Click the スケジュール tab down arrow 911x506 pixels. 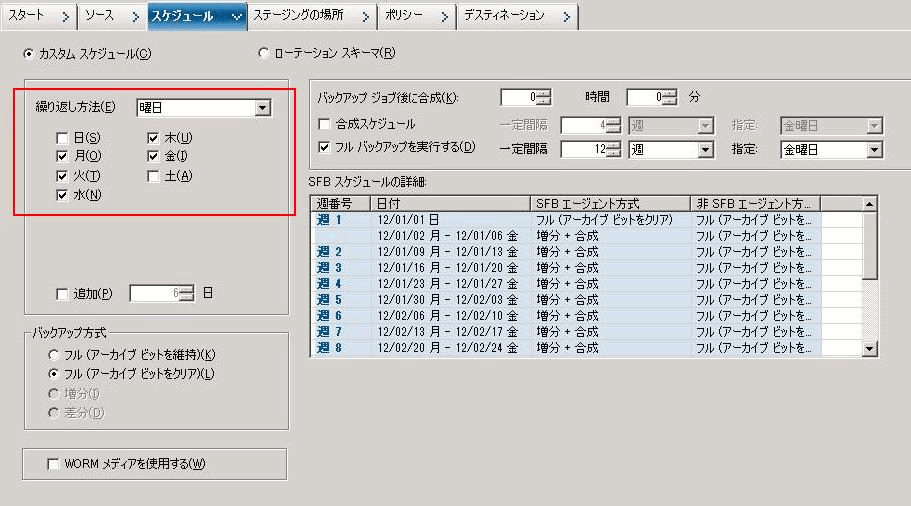tap(236, 17)
